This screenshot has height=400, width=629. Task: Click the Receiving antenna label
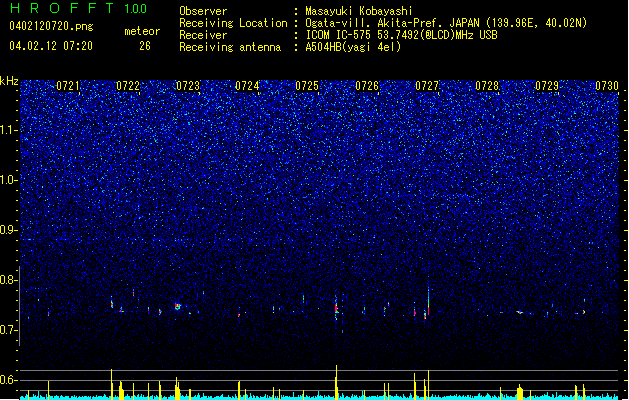pyautogui.click(x=230, y=47)
